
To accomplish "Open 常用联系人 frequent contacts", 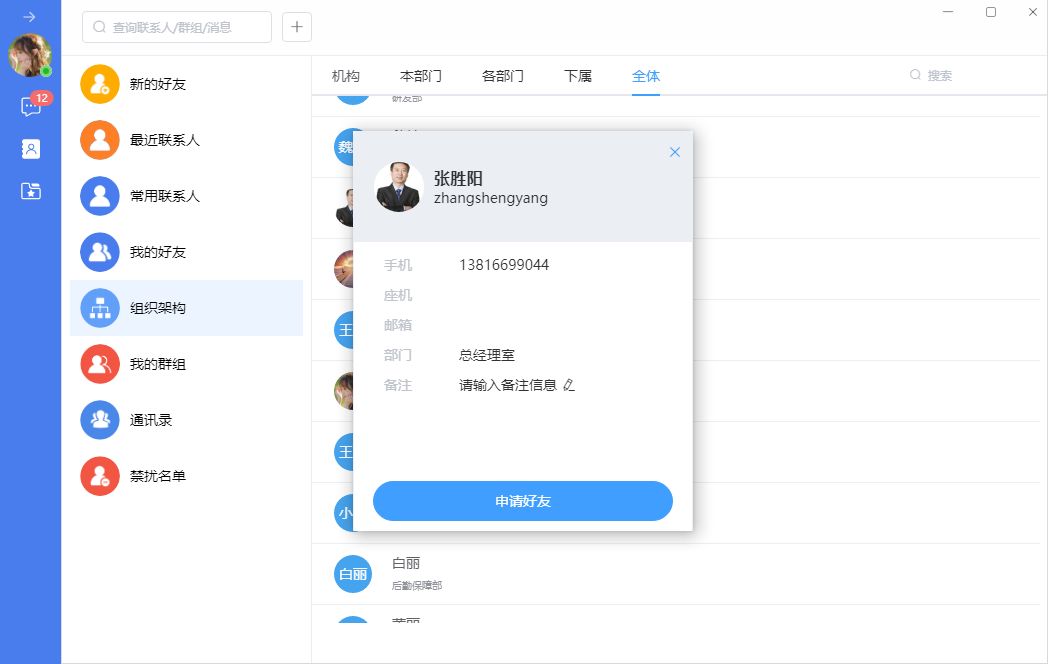I will point(165,196).
